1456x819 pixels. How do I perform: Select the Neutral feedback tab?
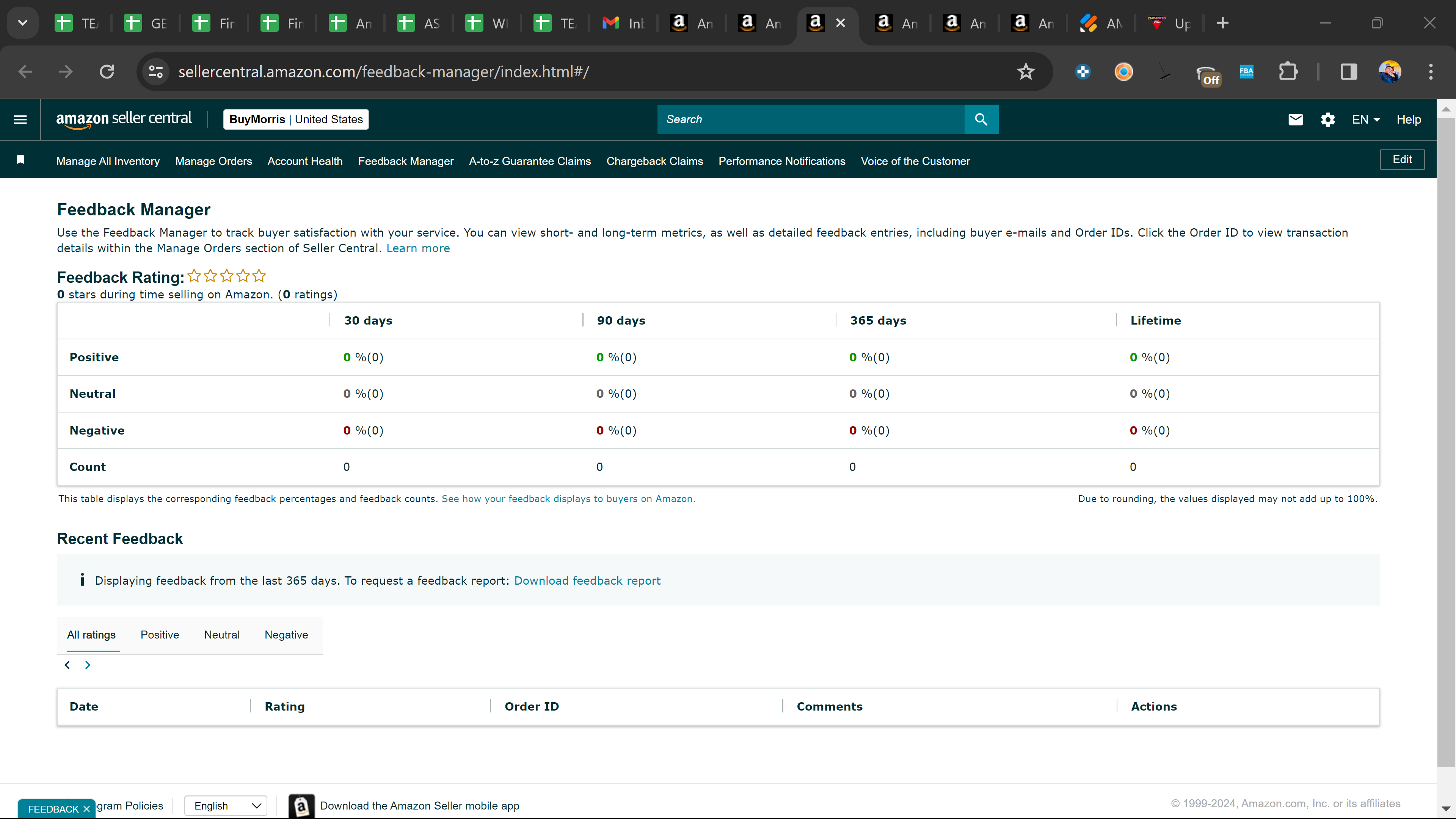[x=221, y=635]
